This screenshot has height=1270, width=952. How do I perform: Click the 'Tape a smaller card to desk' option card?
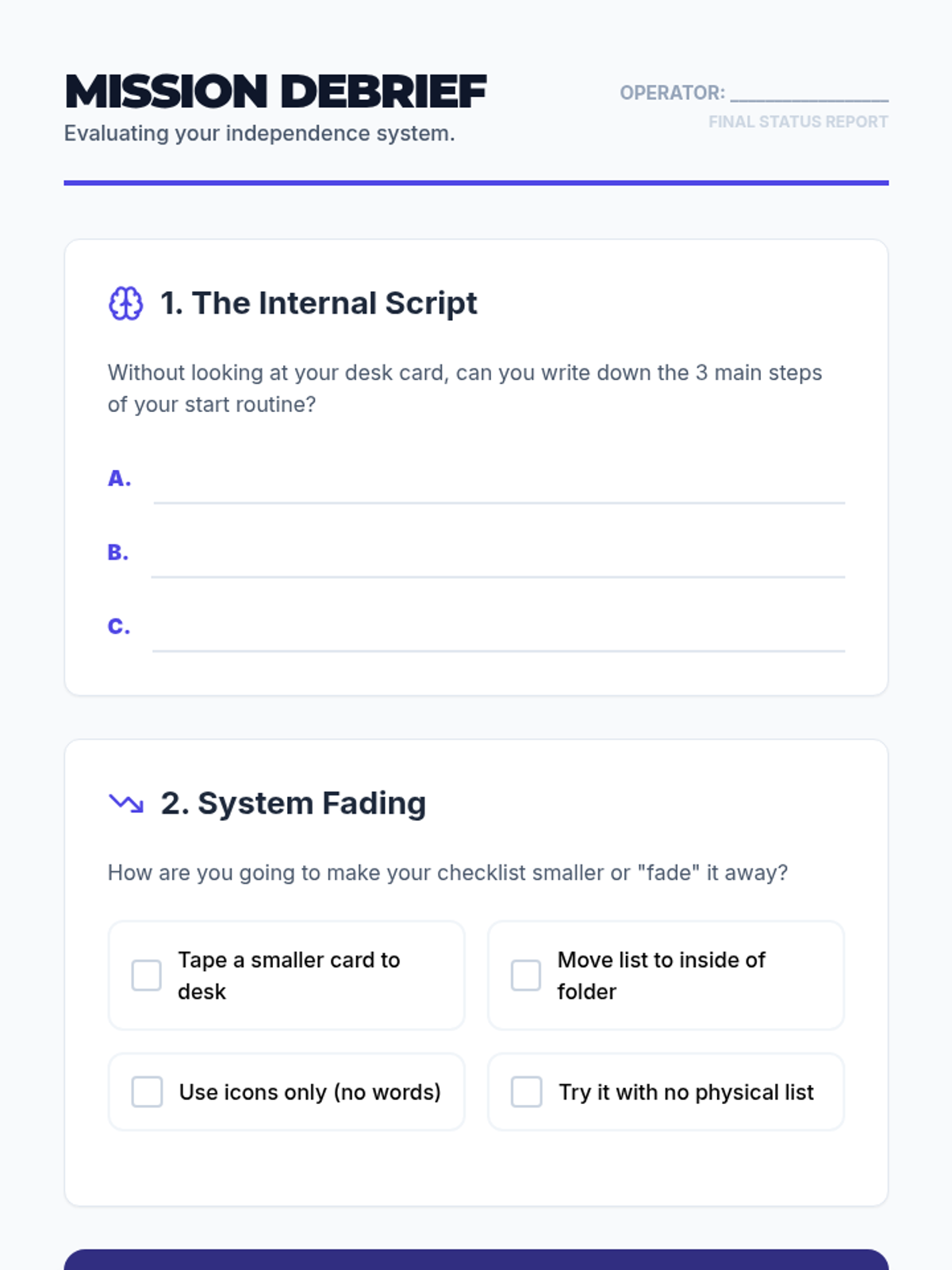coord(286,976)
